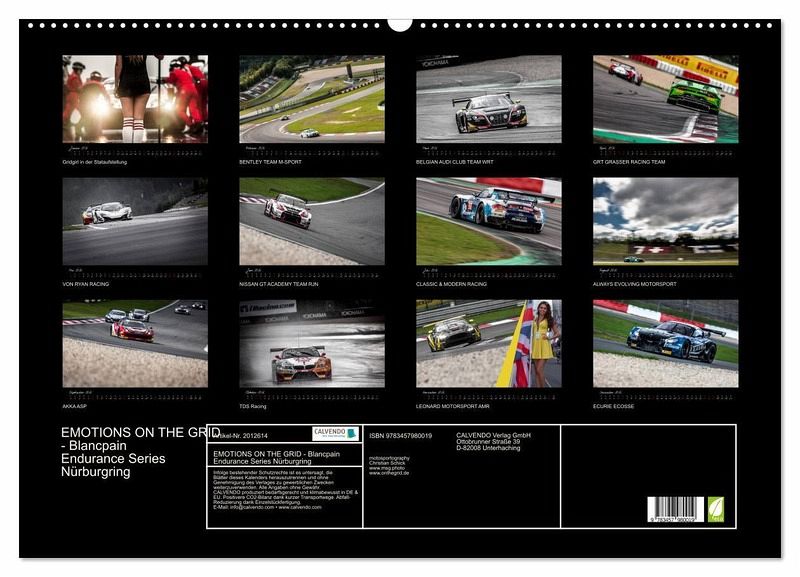Open the TDS Racing photo
800x577 pixels.
click(x=311, y=343)
